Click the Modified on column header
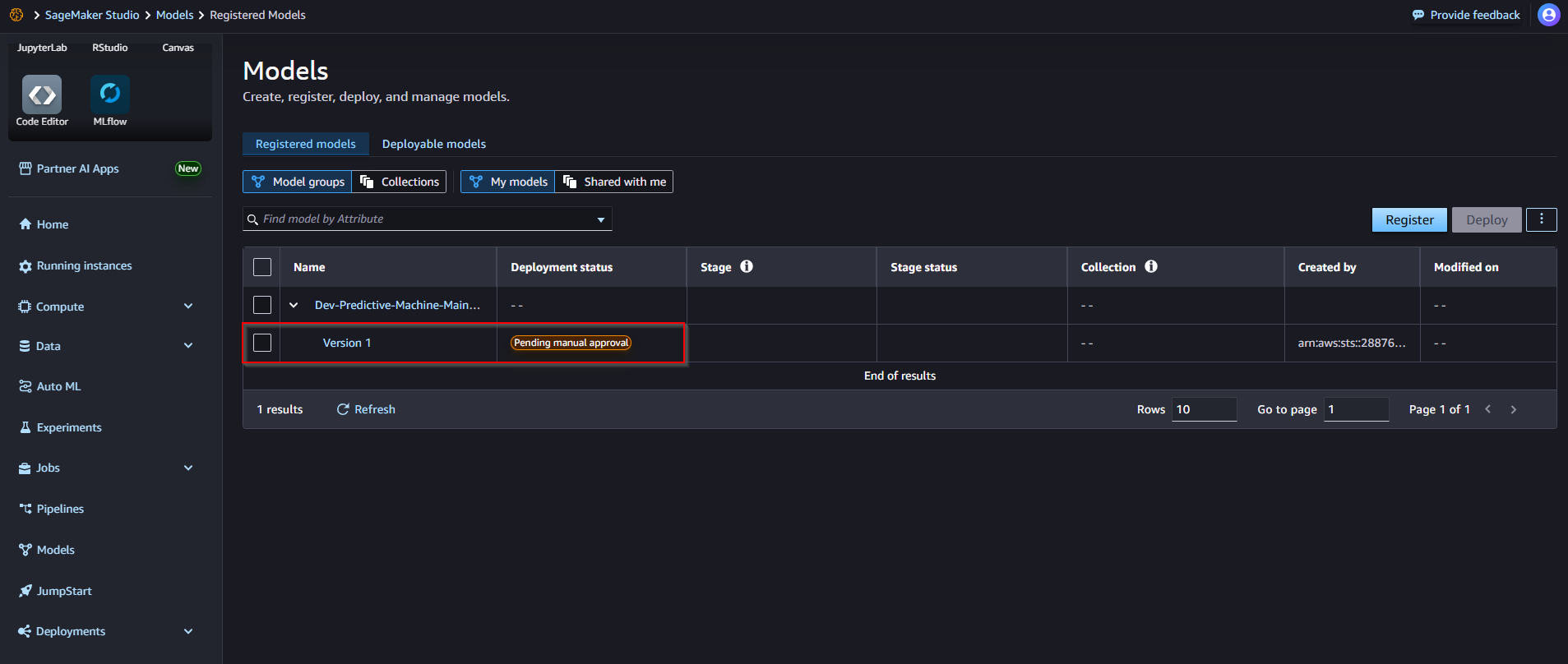 pos(1466,267)
